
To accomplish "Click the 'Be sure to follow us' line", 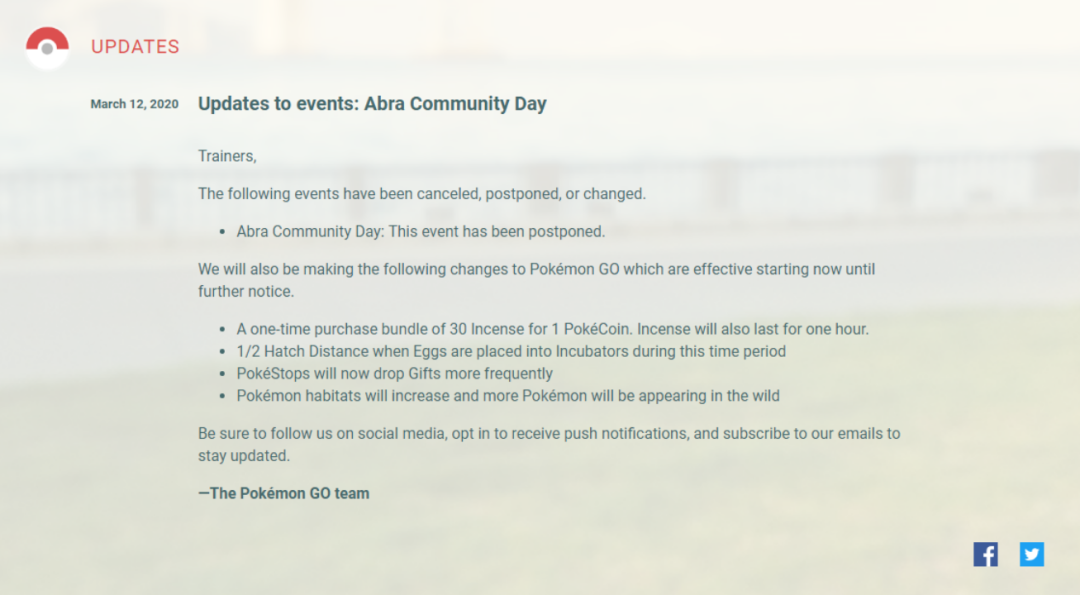I will click(548, 434).
